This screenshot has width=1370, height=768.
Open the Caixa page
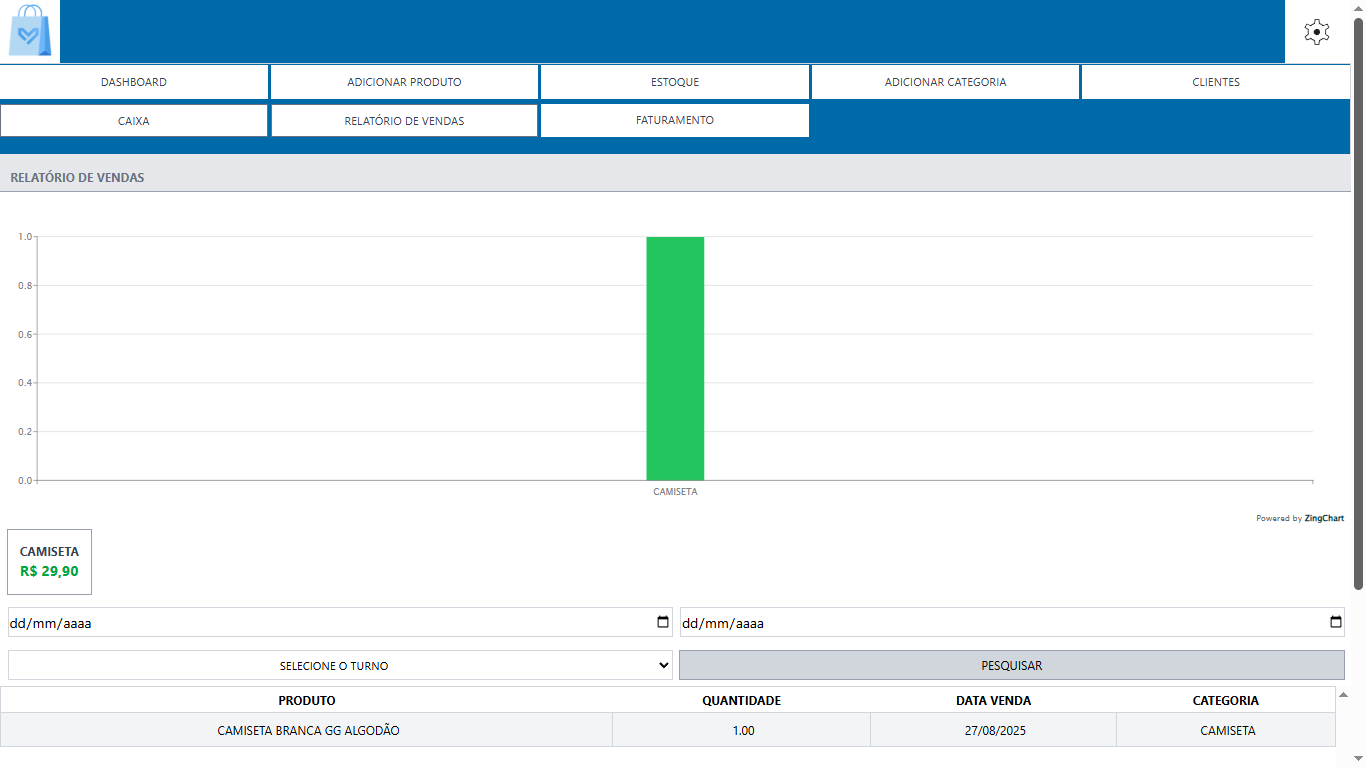134,121
